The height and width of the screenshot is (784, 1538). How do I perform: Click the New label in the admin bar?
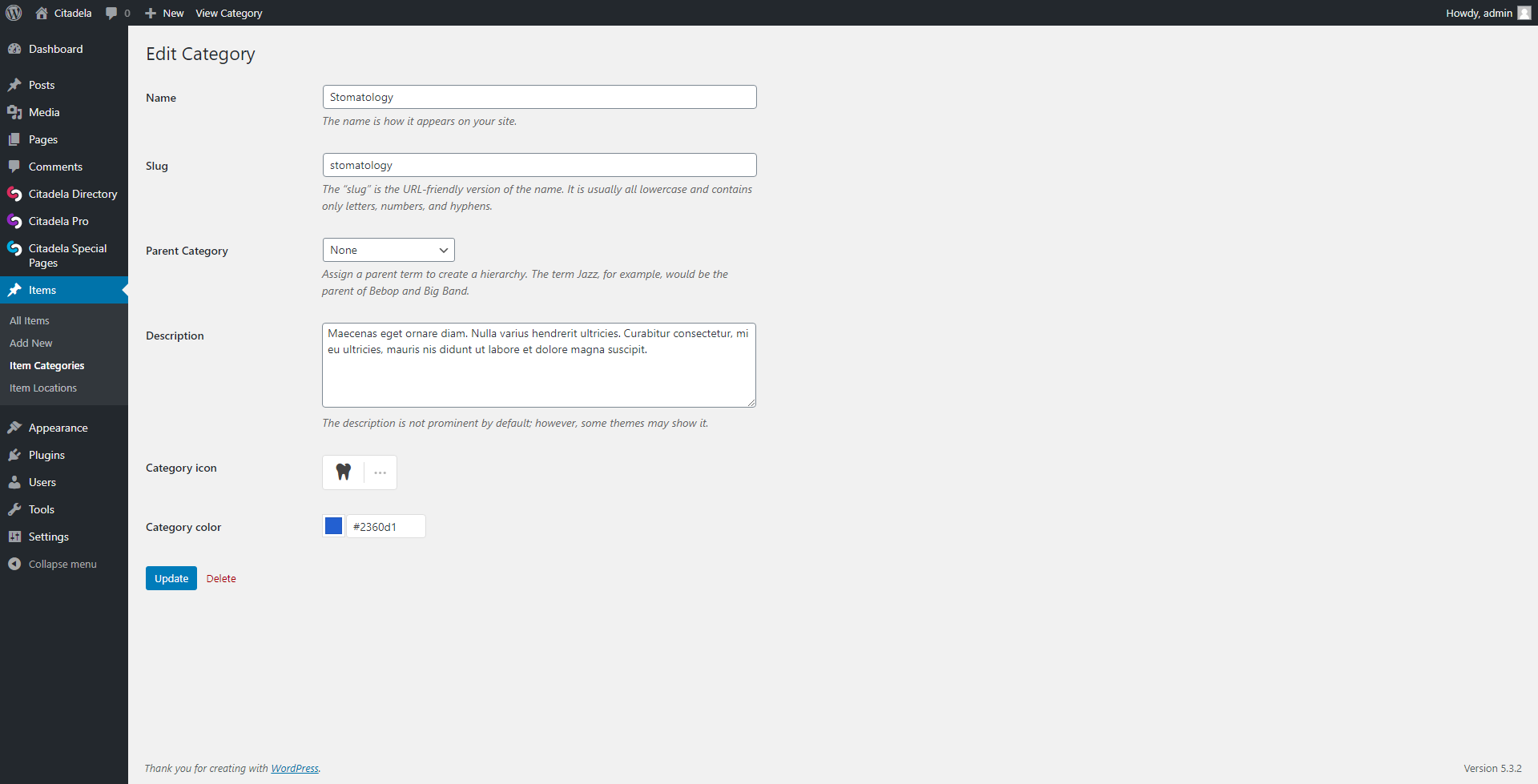pyautogui.click(x=173, y=13)
